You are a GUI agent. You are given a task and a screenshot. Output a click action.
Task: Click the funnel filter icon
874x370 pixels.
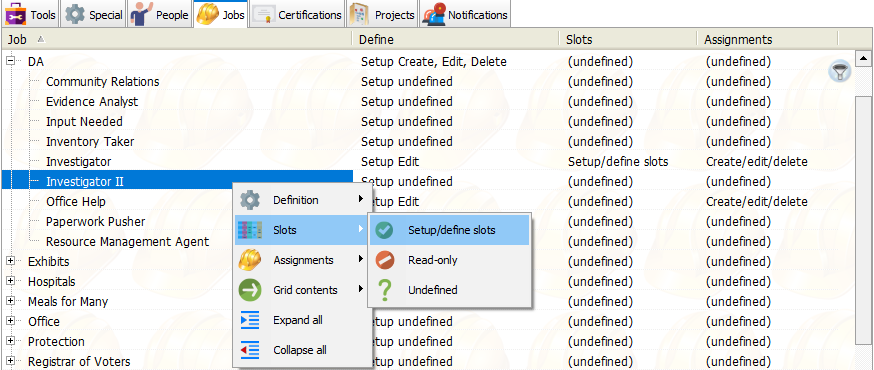click(x=839, y=71)
